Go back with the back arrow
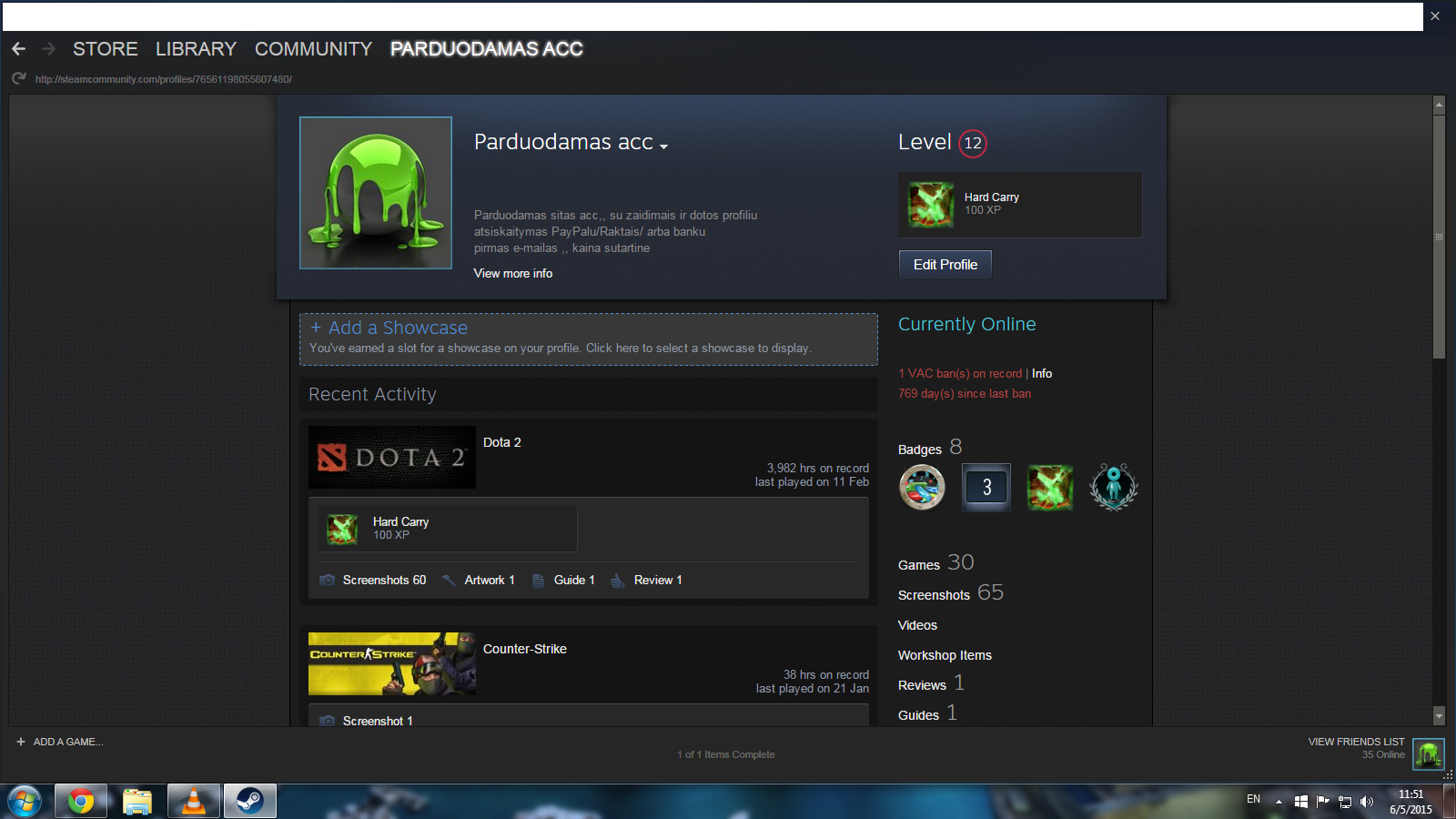The image size is (1456, 819). click(x=18, y=48)
